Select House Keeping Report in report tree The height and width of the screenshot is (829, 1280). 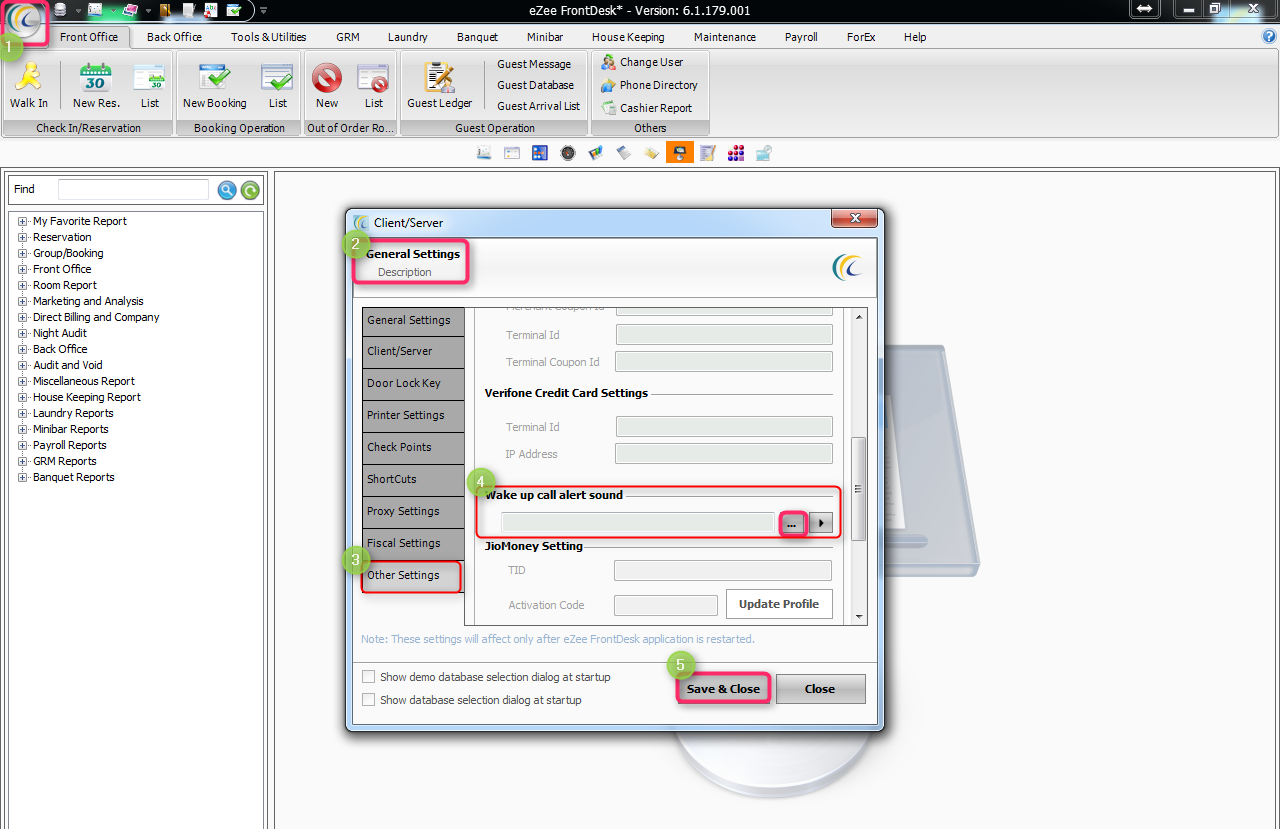pos(87,397)
